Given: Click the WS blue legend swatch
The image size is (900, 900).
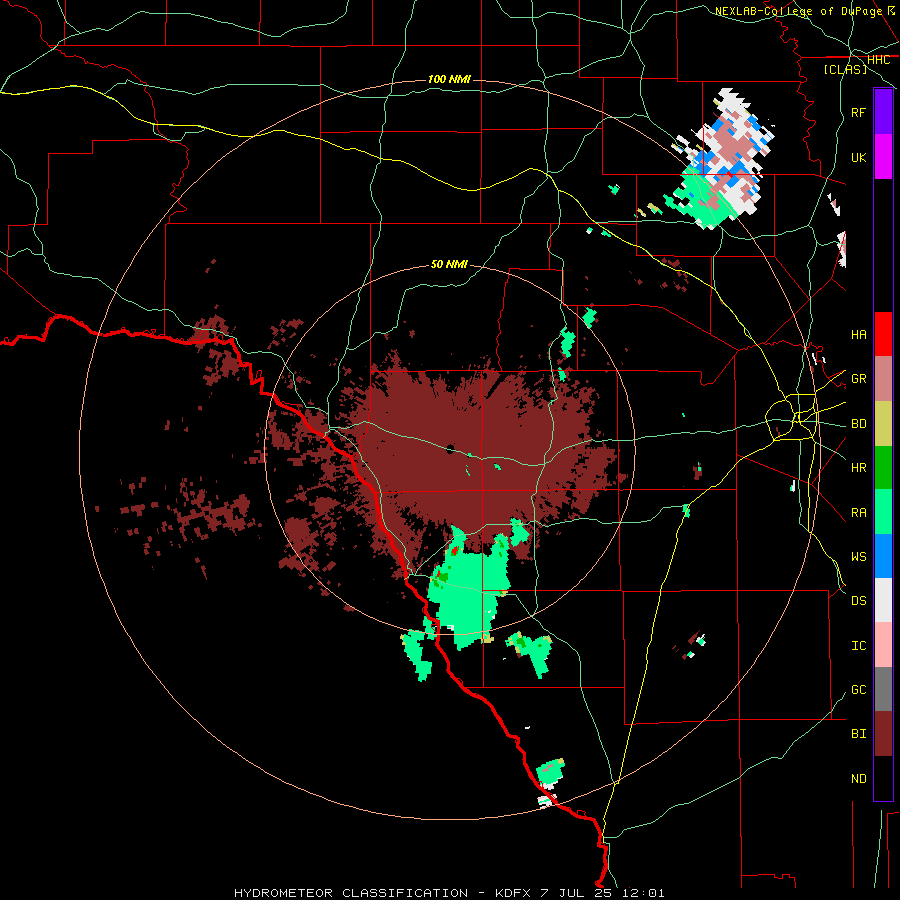Looking at the screenshot, I should 883,556.
